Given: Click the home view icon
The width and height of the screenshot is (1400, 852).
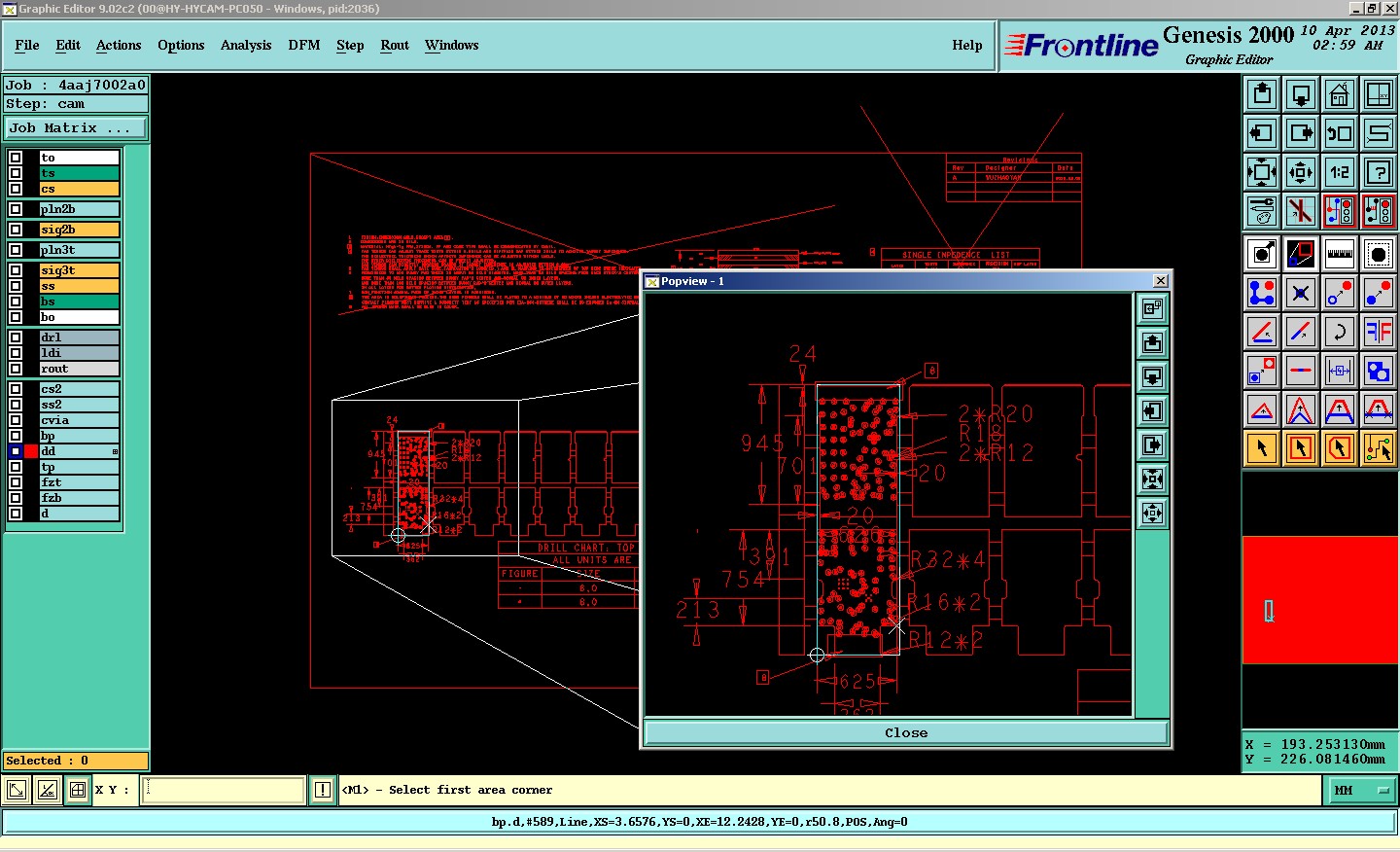Looking at the screenshot, I should [1340, 94].
